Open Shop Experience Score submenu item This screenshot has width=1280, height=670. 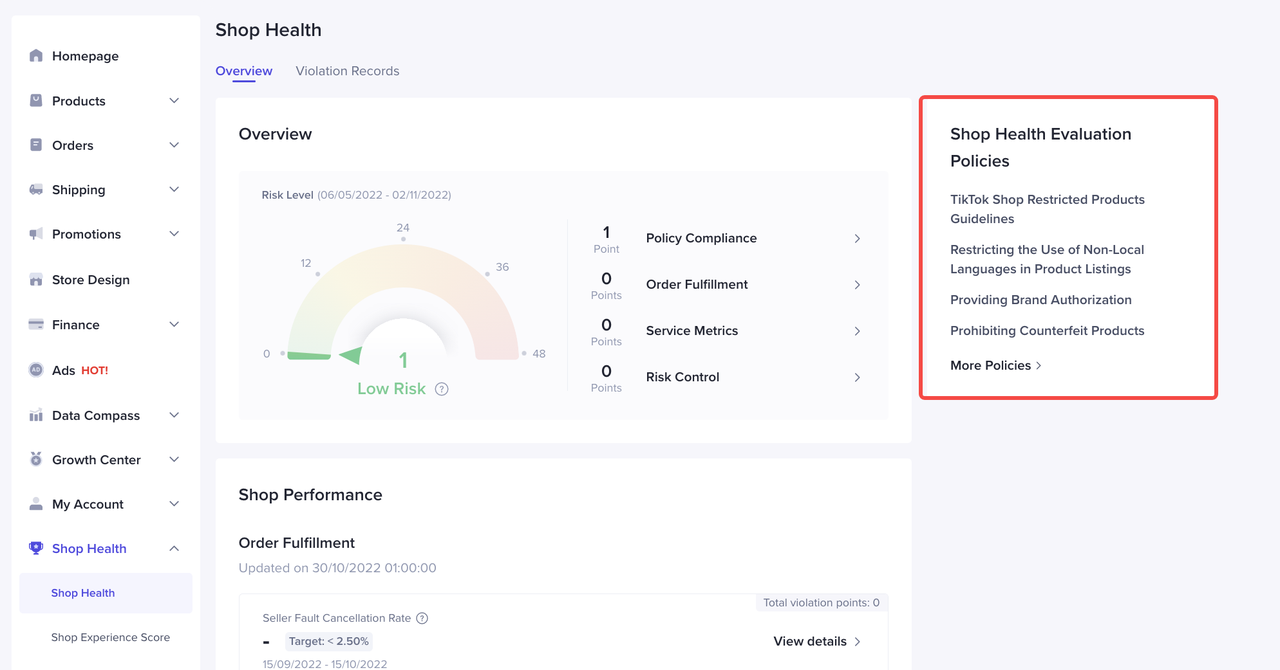coord(110,637)
